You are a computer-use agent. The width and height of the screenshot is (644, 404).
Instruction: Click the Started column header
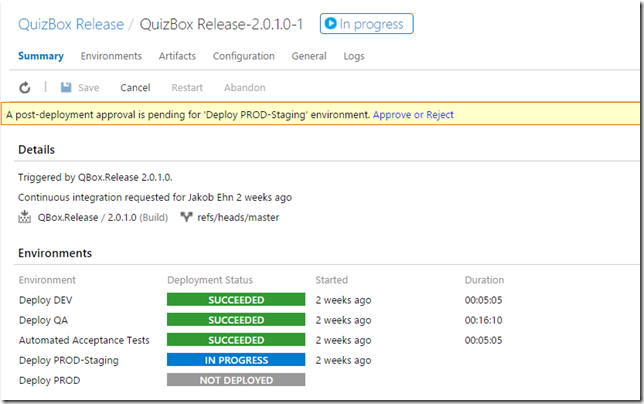pyautogui.click(x=331, y=280)
